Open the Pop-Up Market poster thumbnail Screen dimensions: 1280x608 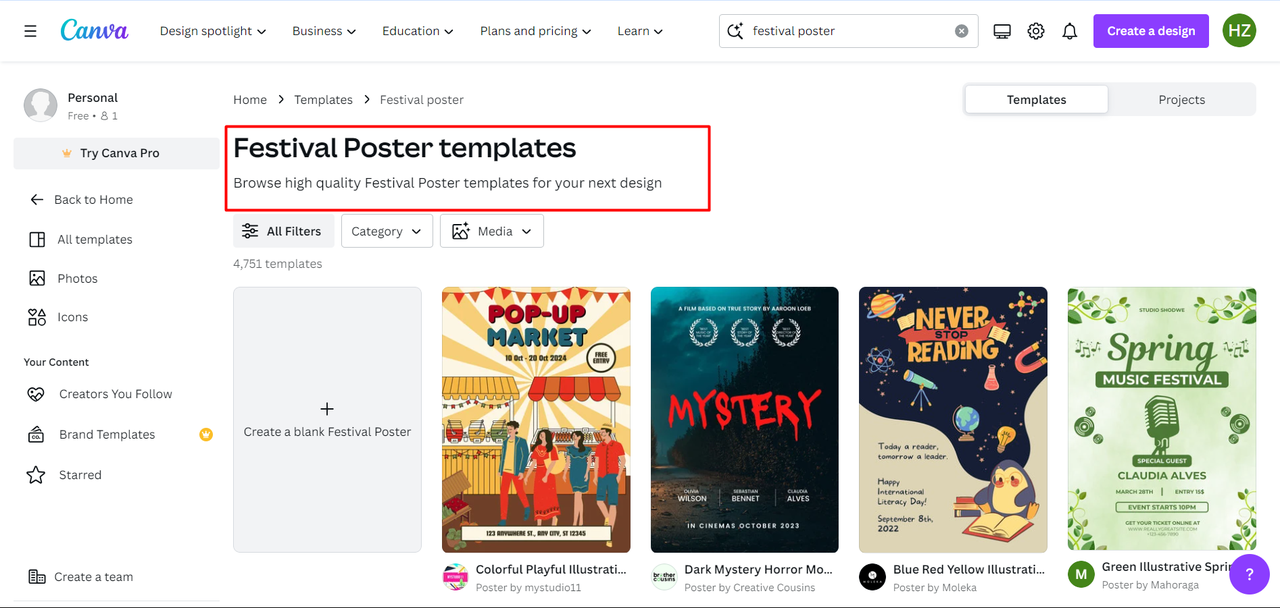536,420
